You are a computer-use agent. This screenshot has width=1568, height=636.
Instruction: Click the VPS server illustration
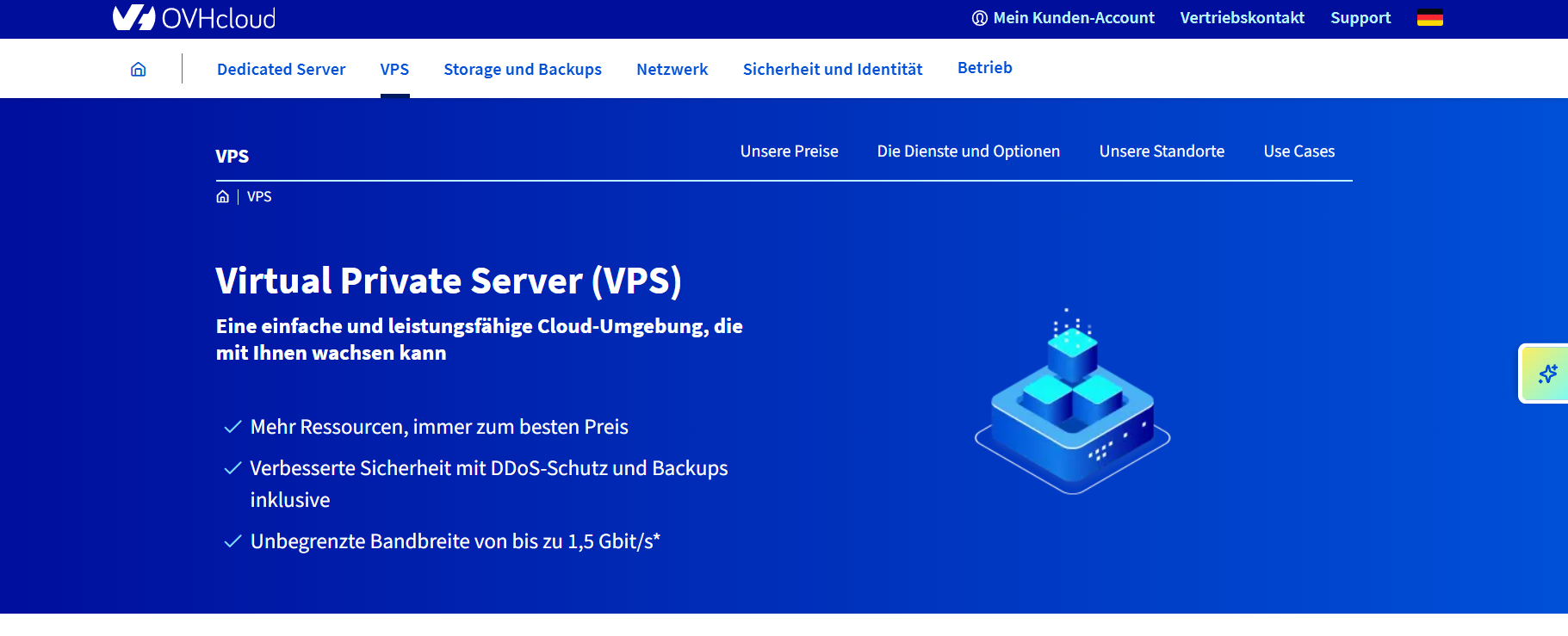coord(1072,402)
